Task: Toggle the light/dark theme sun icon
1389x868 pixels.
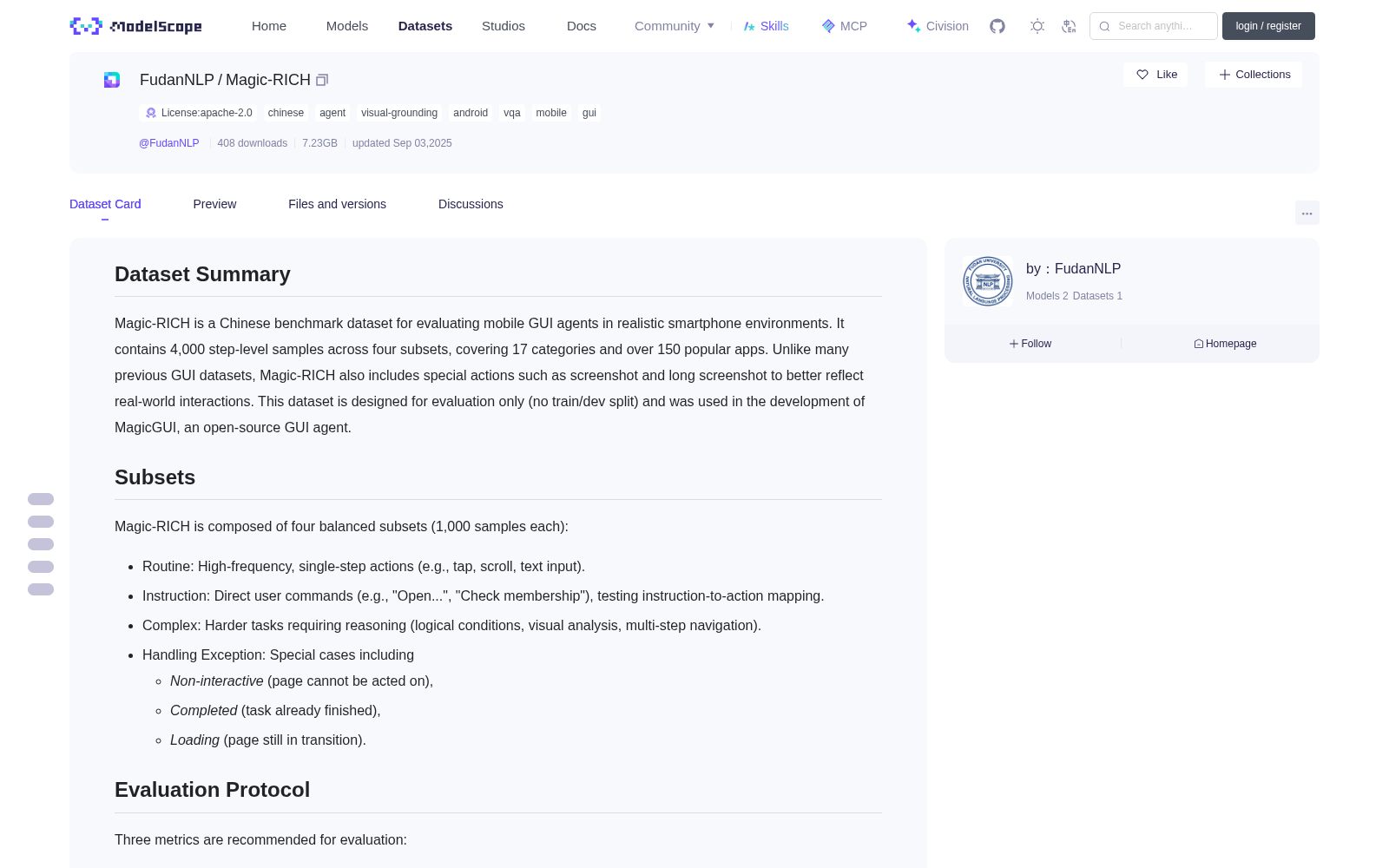Action: click(x=1037, y=26)
